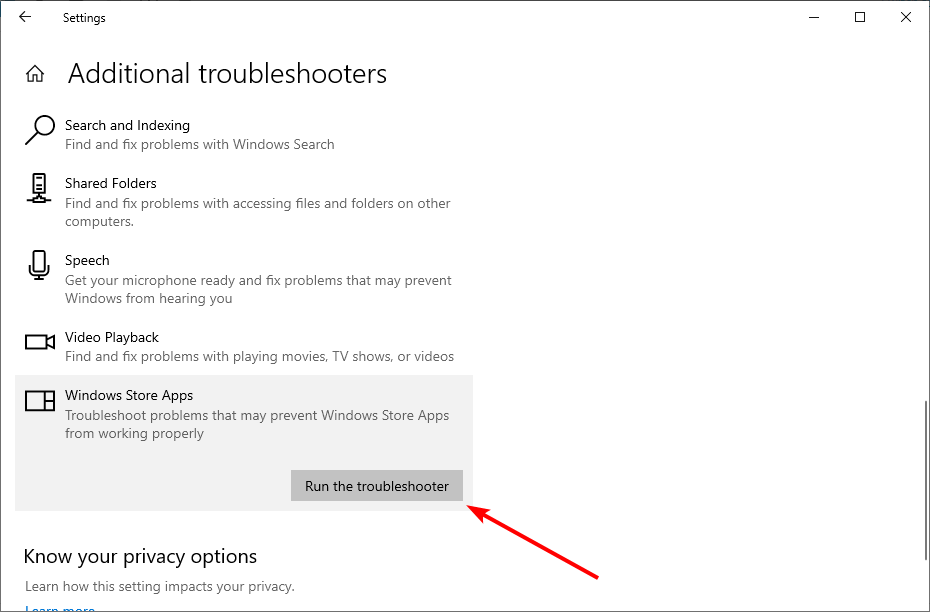Screen dimensions: 930x612
Task: Click the Search and Indexing magnifier icon
Action: tap(39, 130)
